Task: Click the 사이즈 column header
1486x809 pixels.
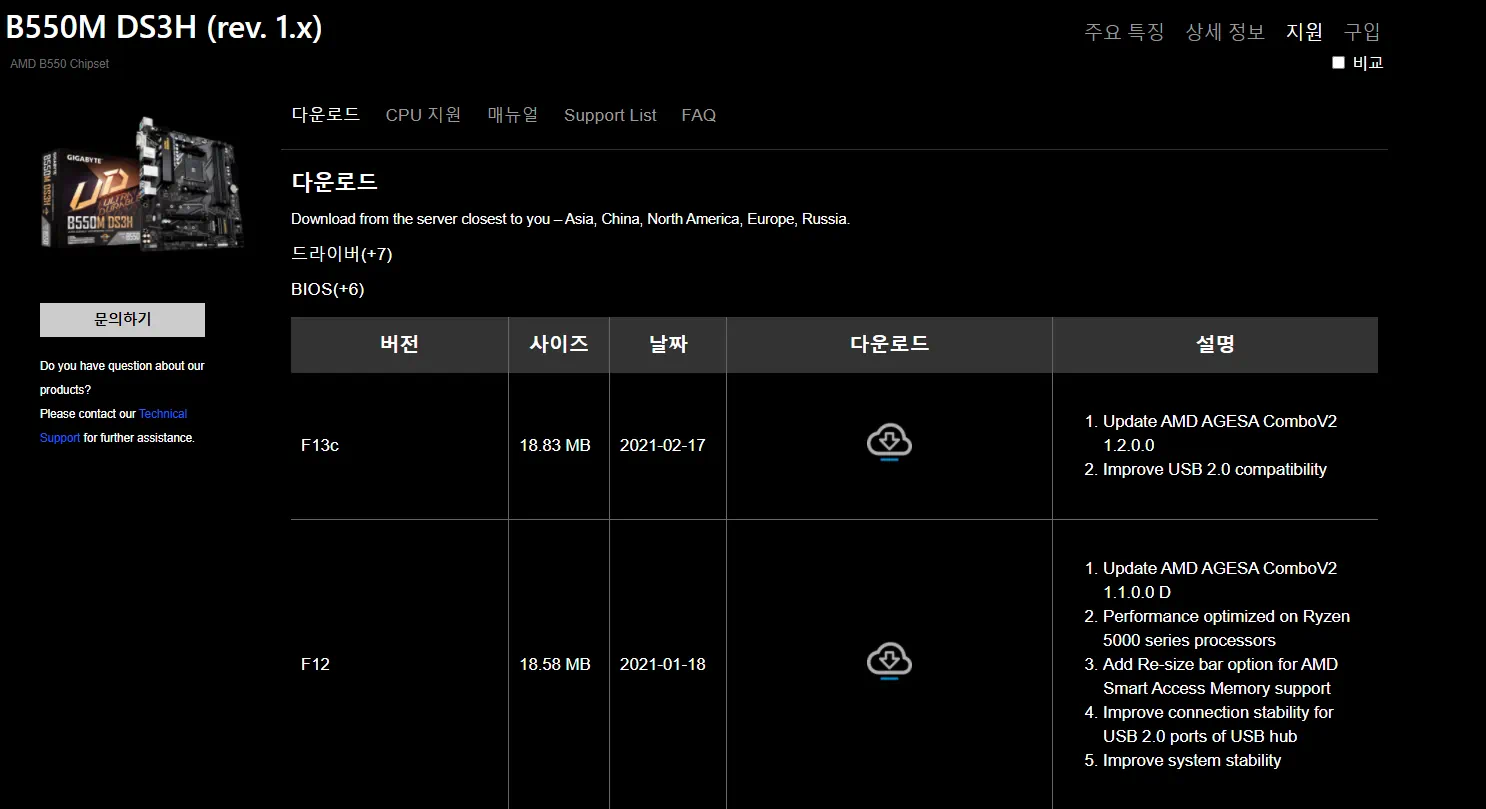Action: click(x=559, y=345)
